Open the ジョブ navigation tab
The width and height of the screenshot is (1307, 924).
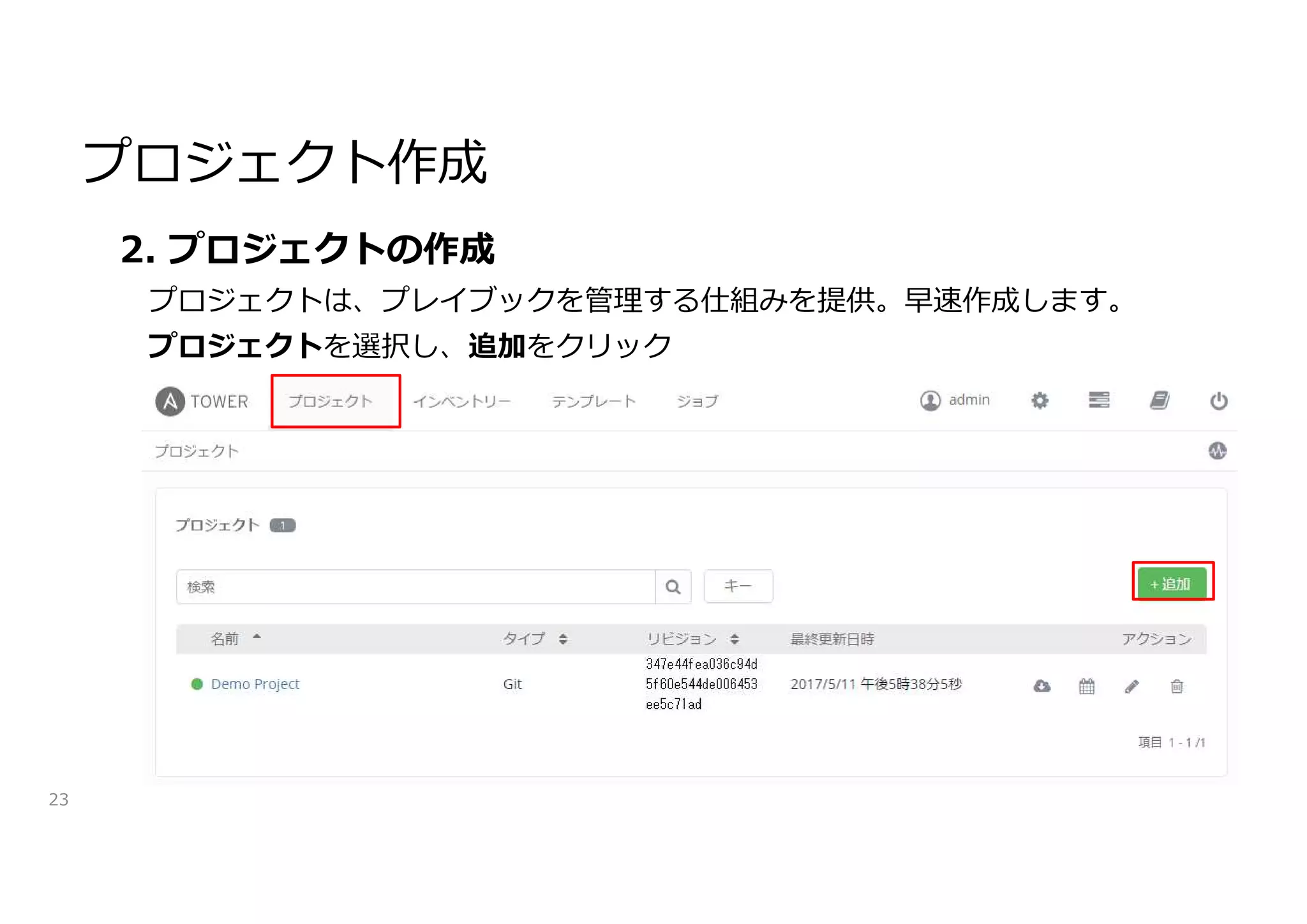[697, 401]
